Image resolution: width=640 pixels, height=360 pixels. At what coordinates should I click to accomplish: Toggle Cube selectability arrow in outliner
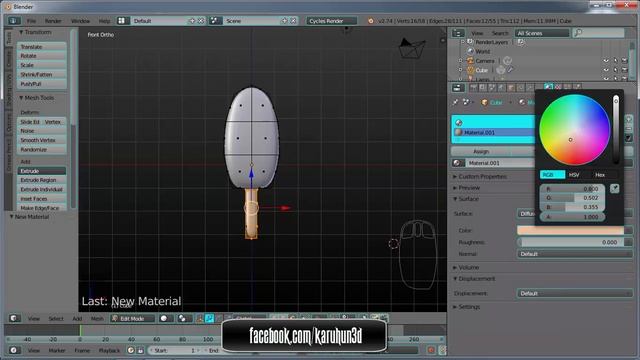pyautogui.click(x=616, y=70)
